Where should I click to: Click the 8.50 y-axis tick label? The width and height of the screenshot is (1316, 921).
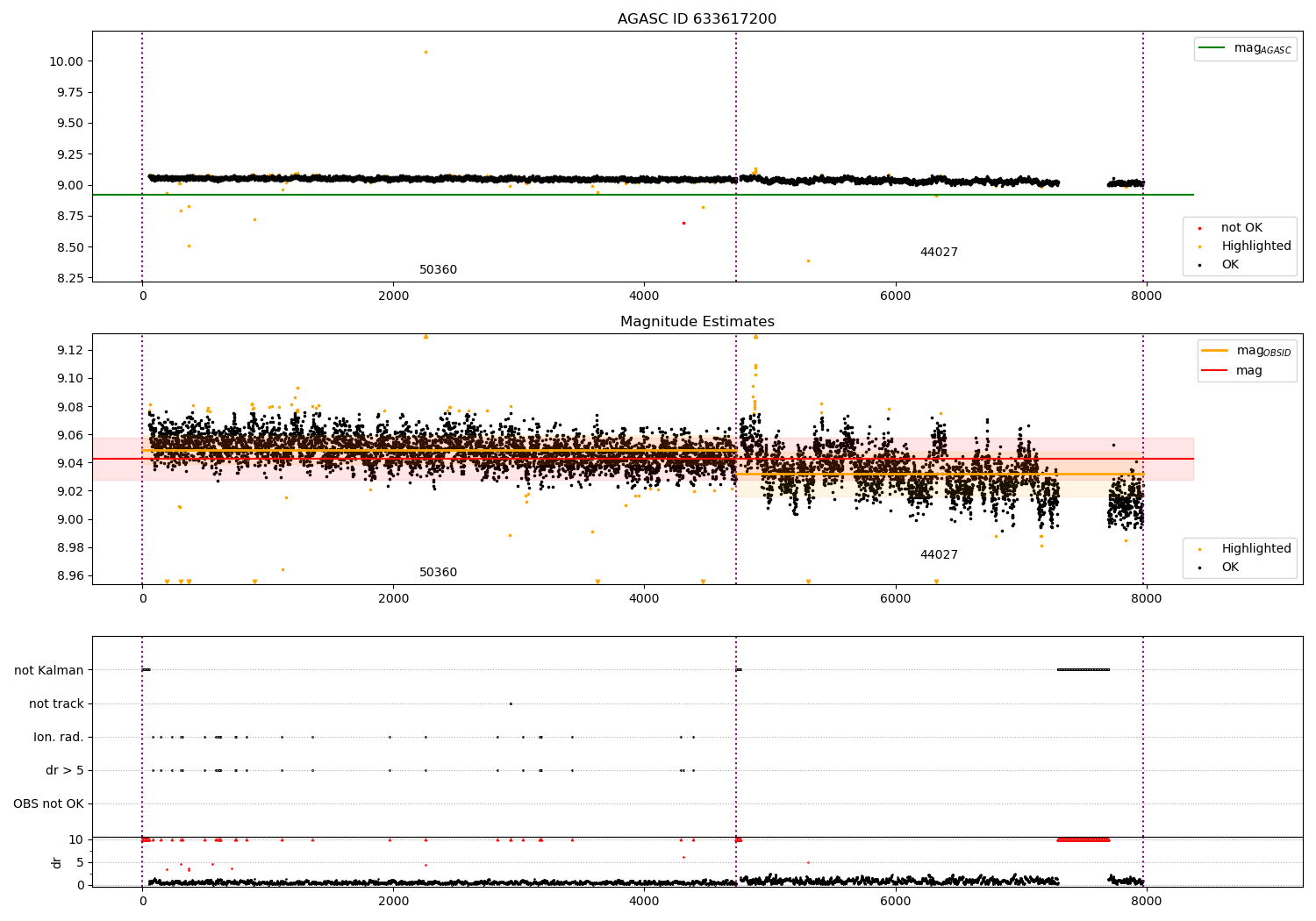tap(69, 247)
